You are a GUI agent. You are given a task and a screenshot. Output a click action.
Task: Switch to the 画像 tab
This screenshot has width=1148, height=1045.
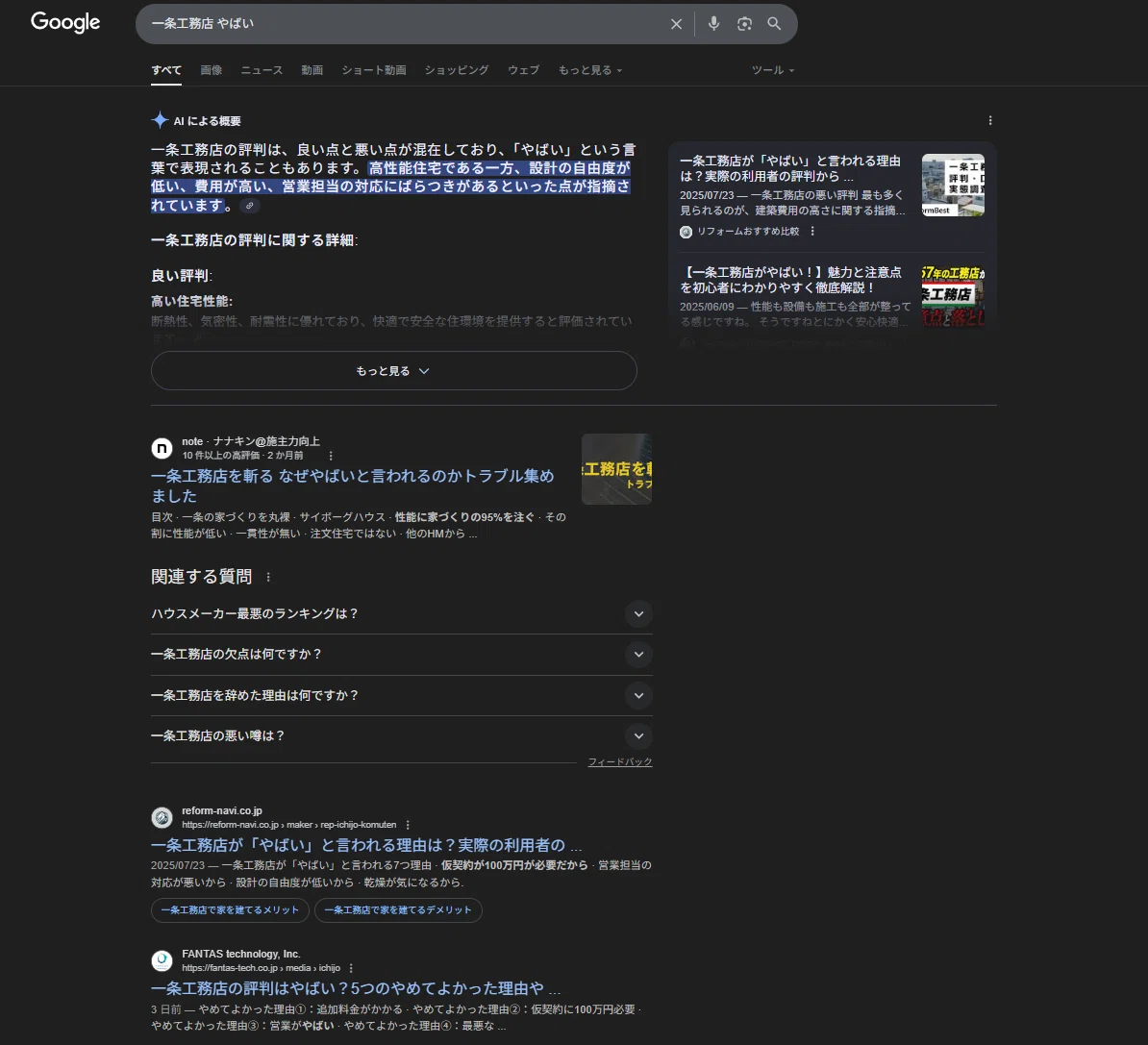pos(211,70)
